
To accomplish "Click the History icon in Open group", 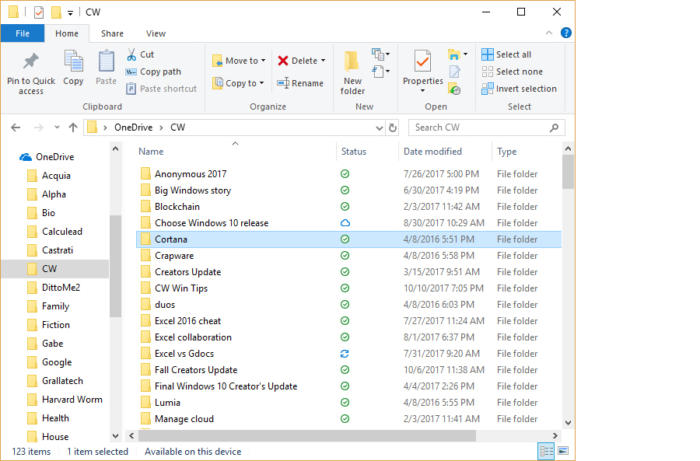I will (x=454, y=89).
